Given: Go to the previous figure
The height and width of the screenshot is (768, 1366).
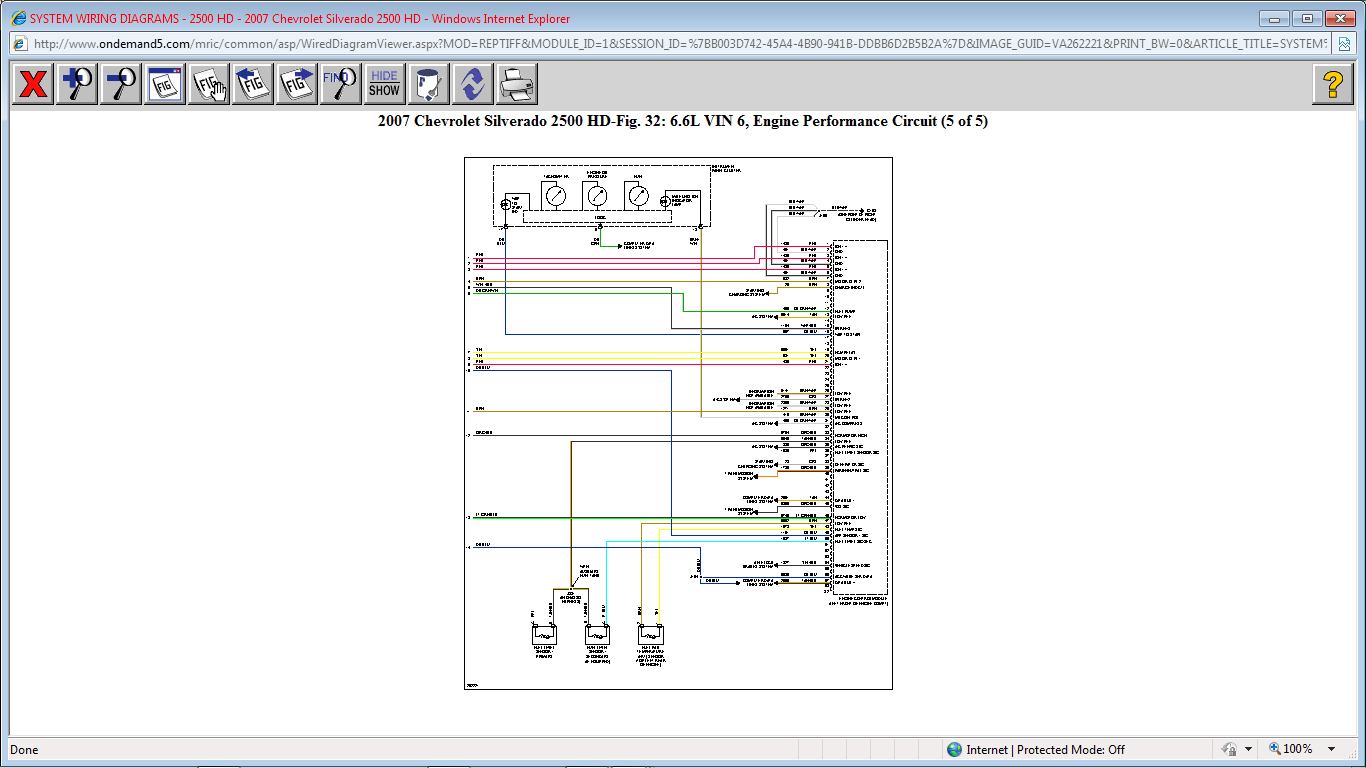Looking at the screenshot, I should click(x=251, y=84).
